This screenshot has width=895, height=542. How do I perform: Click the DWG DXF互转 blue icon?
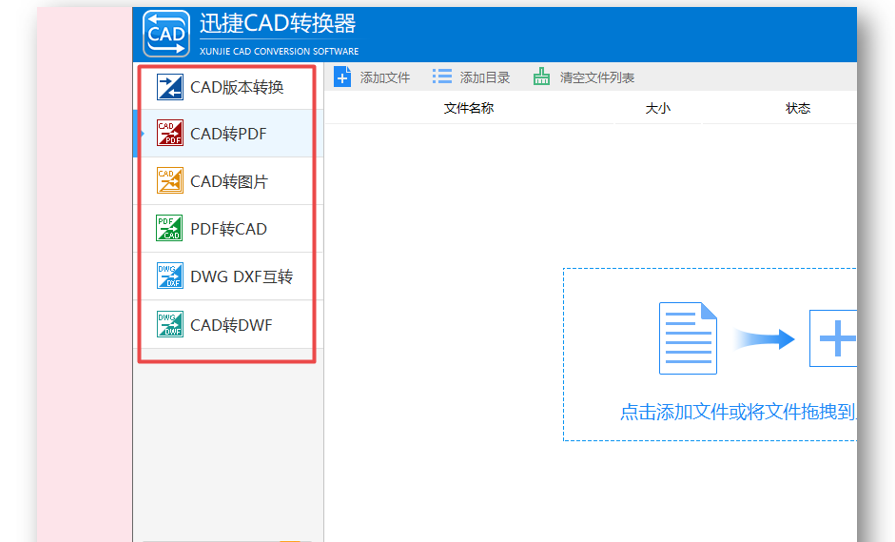(x=170, y=276)
